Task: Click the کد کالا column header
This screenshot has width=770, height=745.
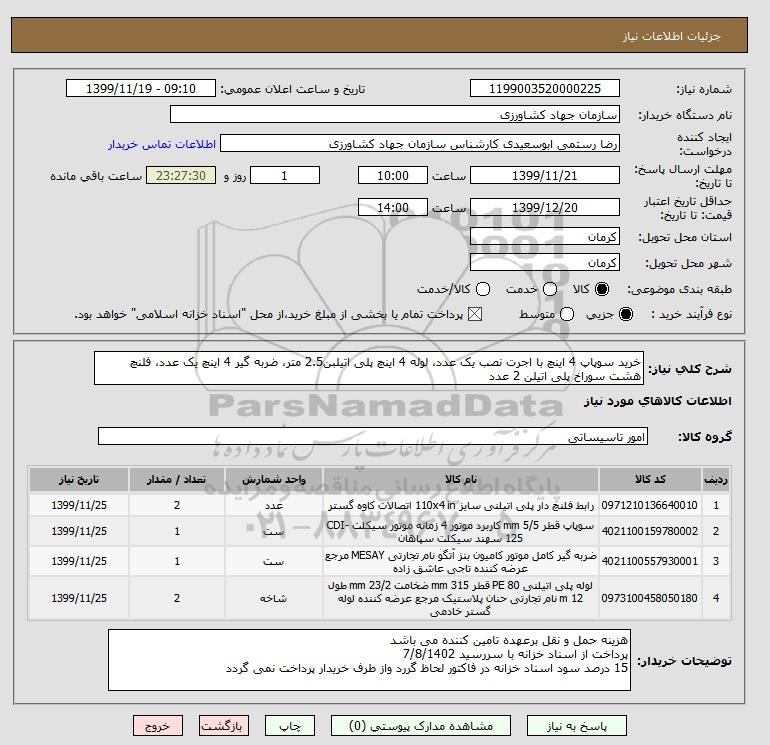Action: coord(650,480)
